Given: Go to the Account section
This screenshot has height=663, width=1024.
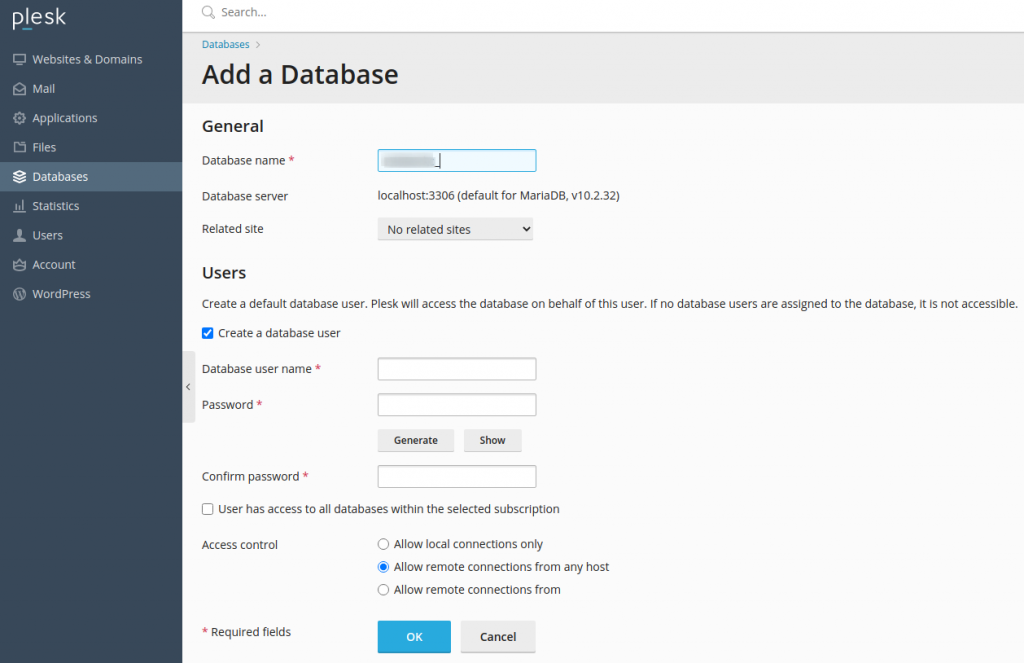Looking at the screenshot, I should point(20,264).
